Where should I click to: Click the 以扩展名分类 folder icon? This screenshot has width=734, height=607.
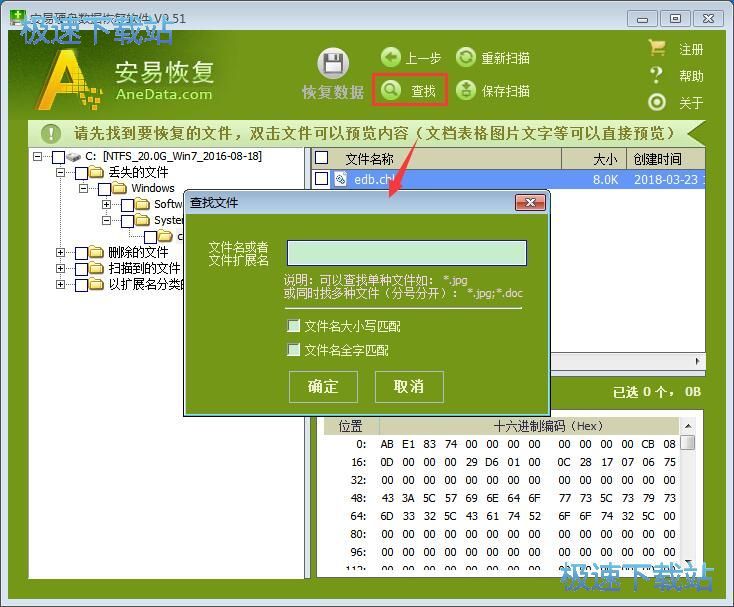(96, 284)
